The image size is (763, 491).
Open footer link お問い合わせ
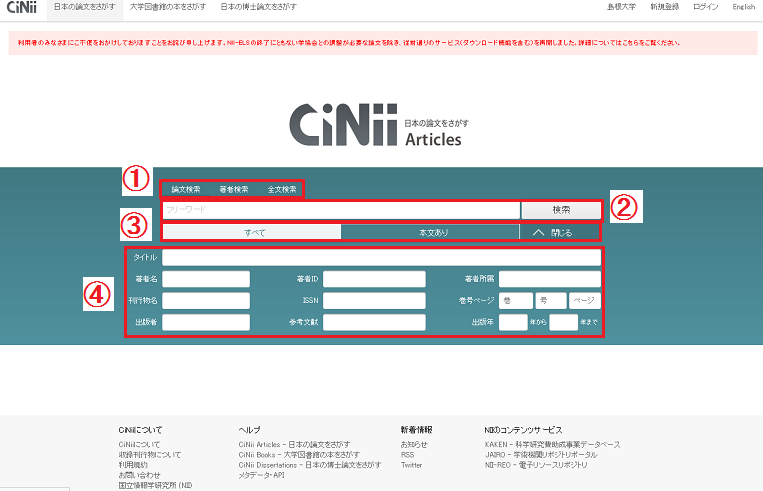click(139, 475)
